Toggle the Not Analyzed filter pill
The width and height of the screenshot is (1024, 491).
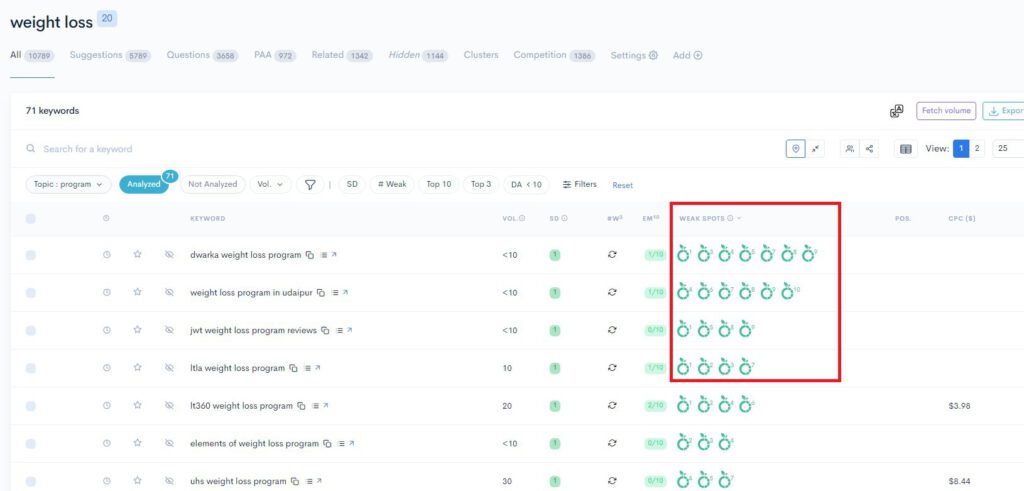tap(213, 185)
